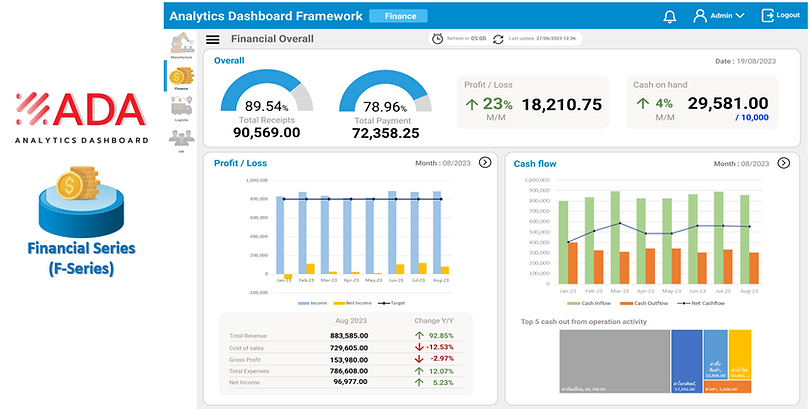
Task: Click the Admin user avatar icon
Action: pyautogui.click(x=700, y=15)
